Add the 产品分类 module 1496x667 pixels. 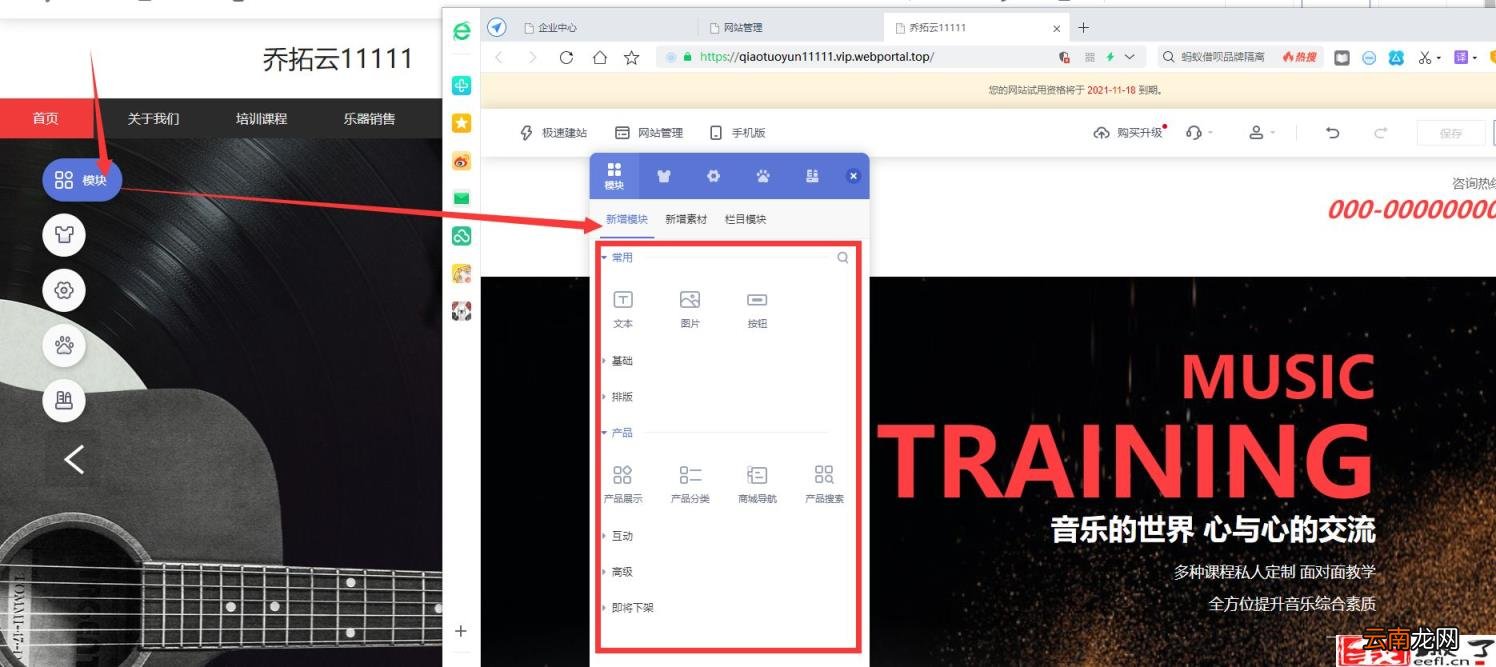coord(690,484)
